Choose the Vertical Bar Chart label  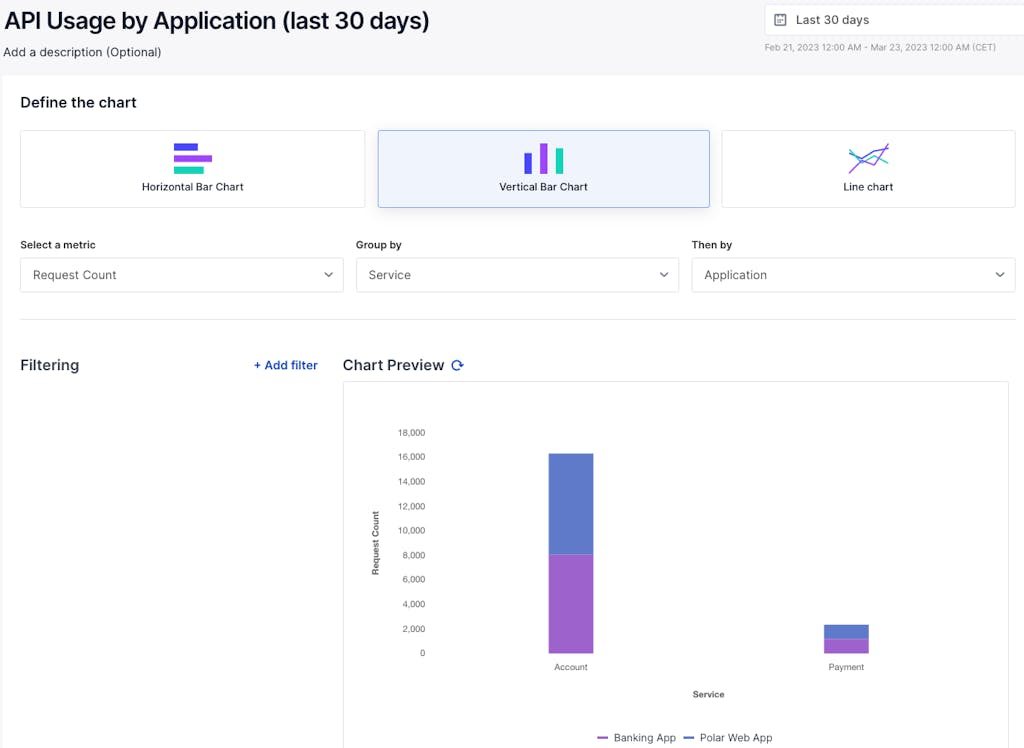click(x=543, y=187)
